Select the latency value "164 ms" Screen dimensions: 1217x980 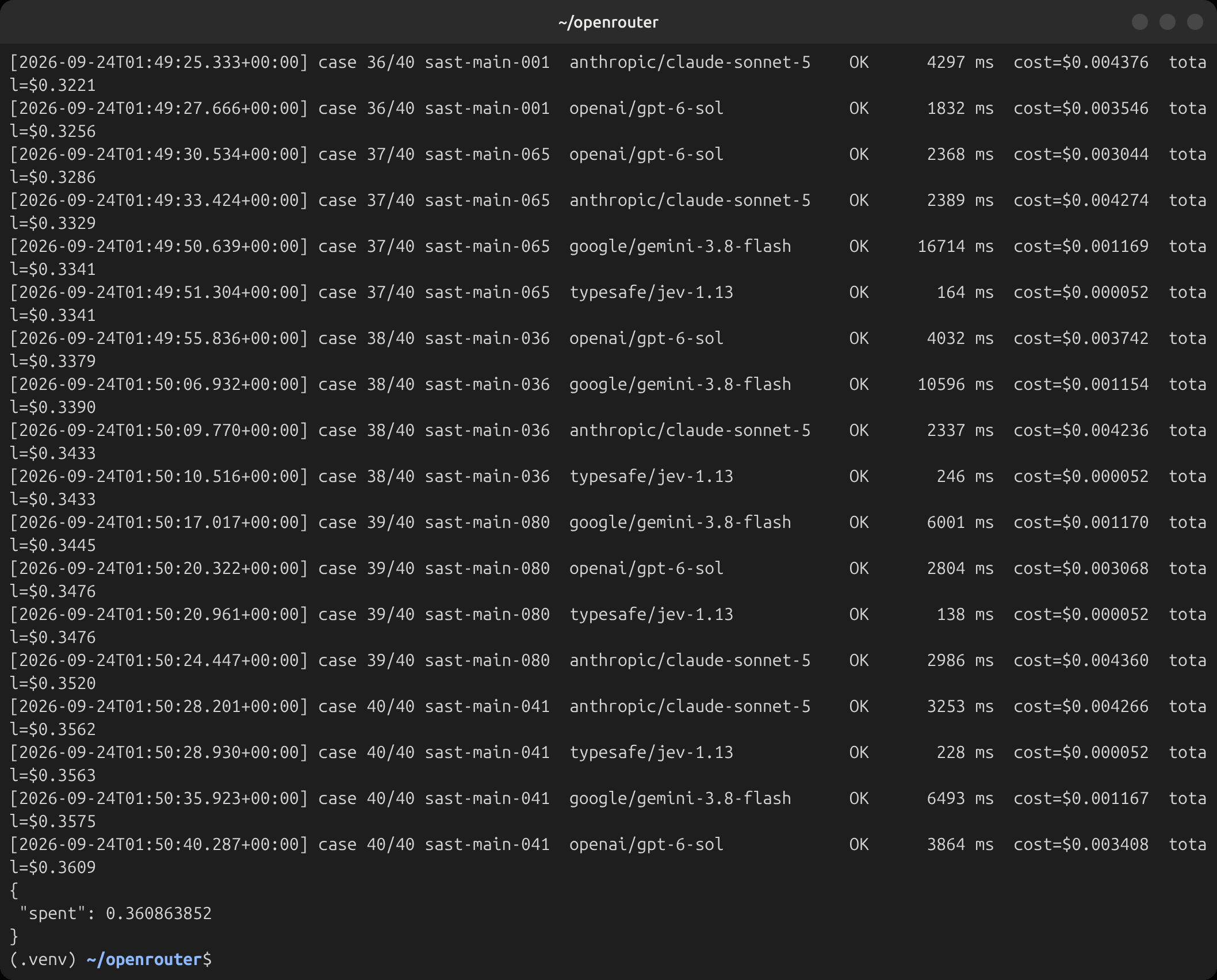(965, 292)
